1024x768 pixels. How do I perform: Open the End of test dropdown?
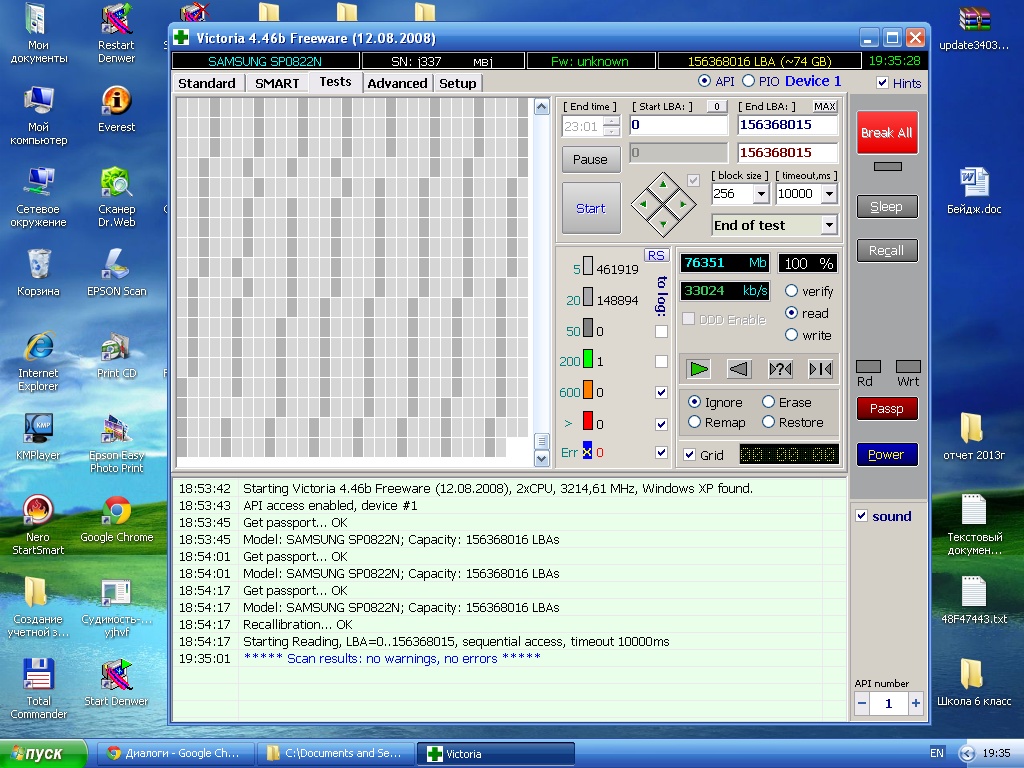829,225
